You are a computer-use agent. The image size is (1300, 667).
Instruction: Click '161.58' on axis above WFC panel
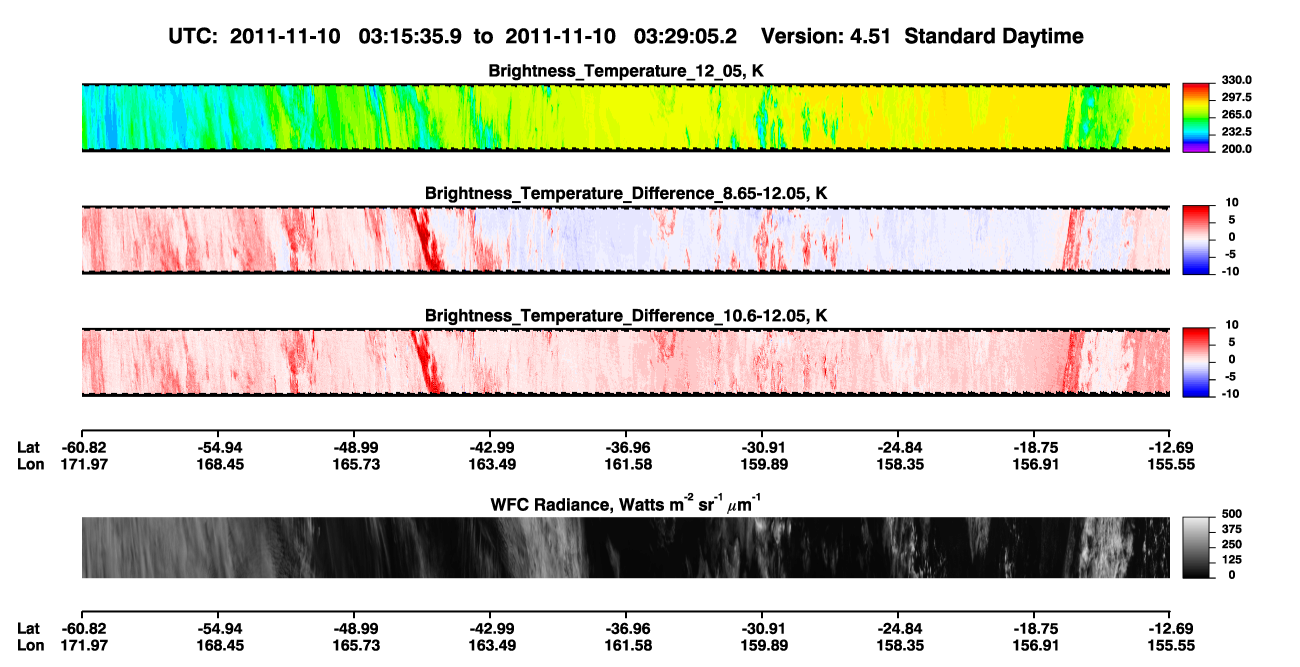point(626,464)
